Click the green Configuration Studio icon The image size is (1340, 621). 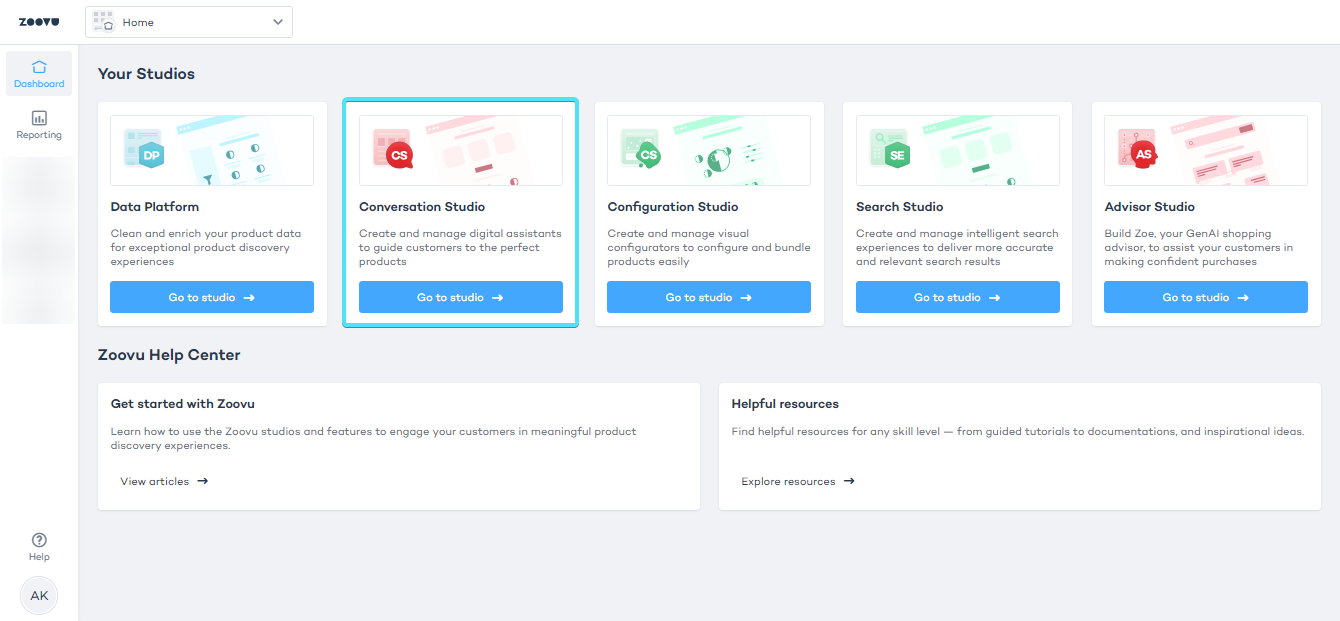(646, 154)
